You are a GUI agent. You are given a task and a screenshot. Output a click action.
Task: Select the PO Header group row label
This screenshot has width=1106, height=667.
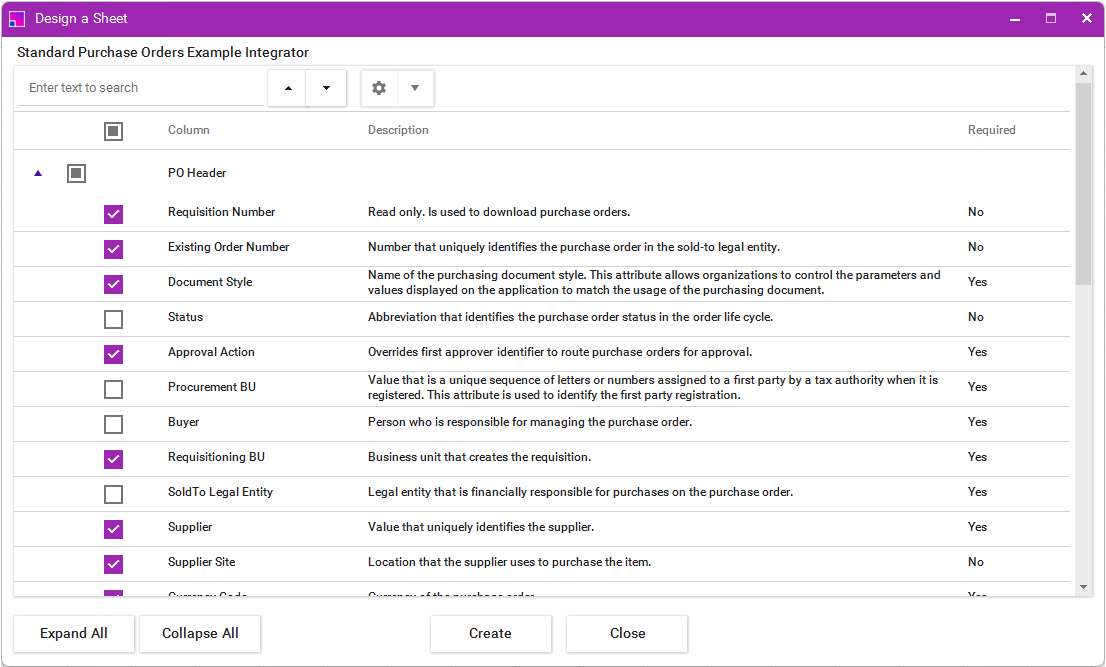click(x=197, y=173)
